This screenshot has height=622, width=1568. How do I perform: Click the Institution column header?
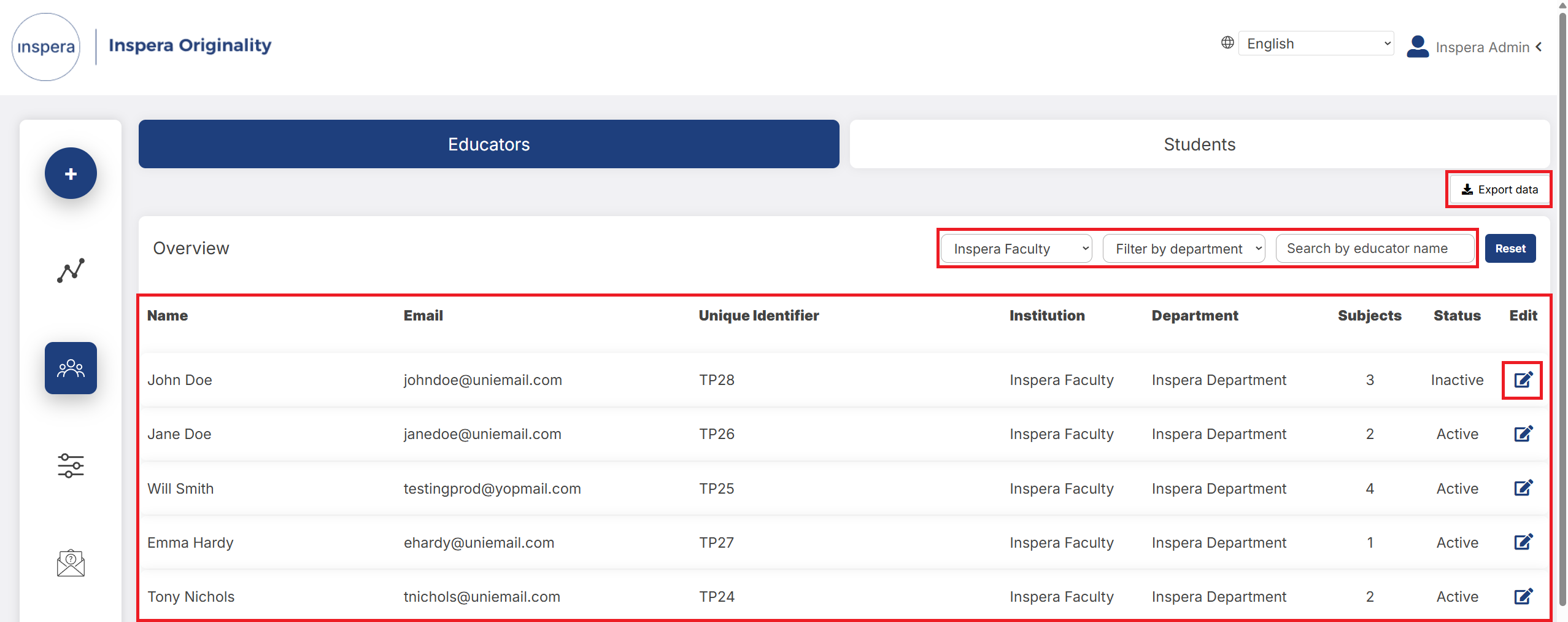pos(1047,316)
